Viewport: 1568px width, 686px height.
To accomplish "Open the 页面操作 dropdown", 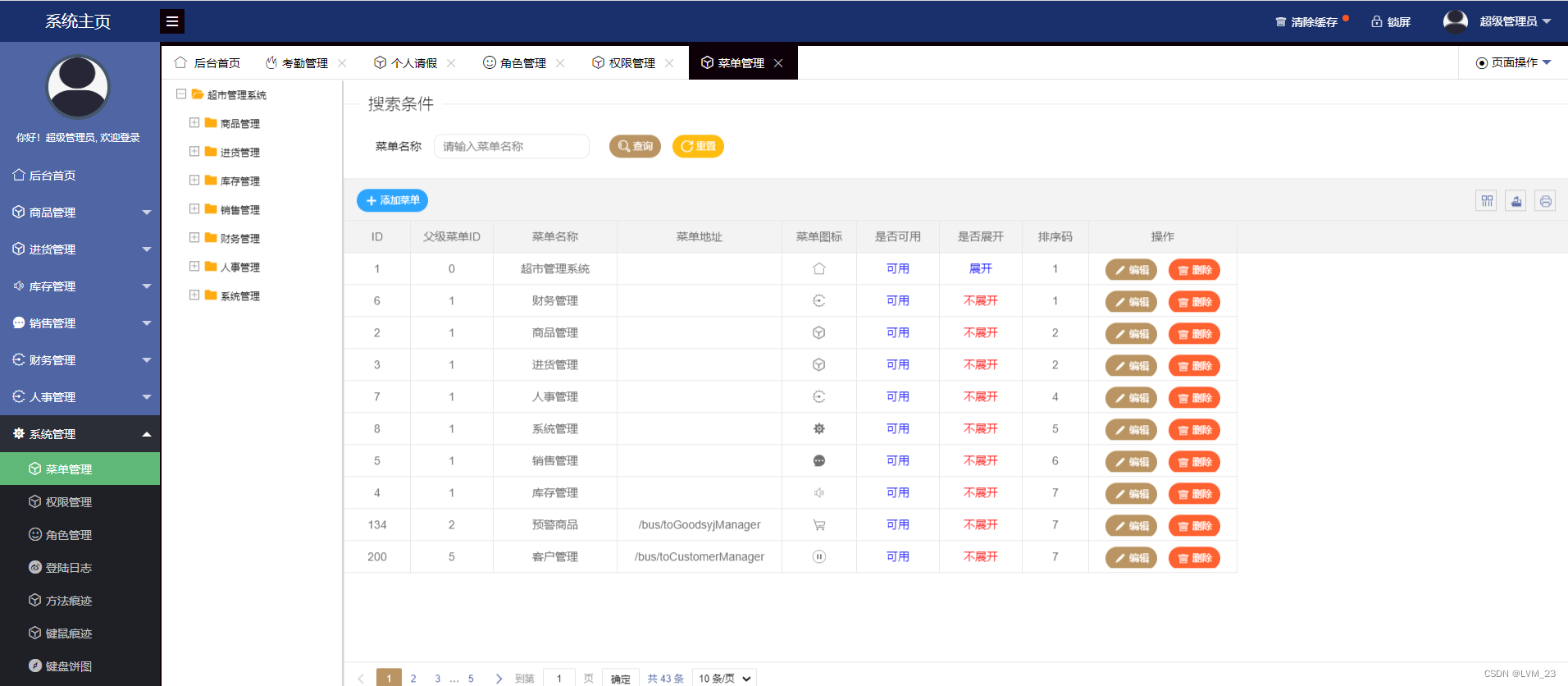I will point(1513,62).
